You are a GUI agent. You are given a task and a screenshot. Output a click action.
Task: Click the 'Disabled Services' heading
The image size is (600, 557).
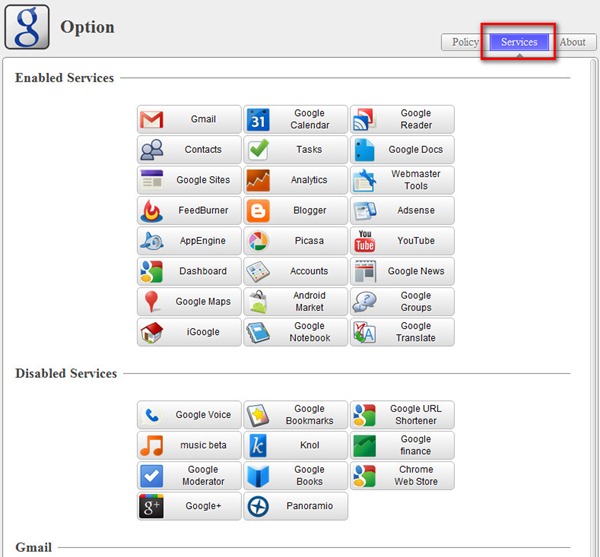(x=66, y=373)
